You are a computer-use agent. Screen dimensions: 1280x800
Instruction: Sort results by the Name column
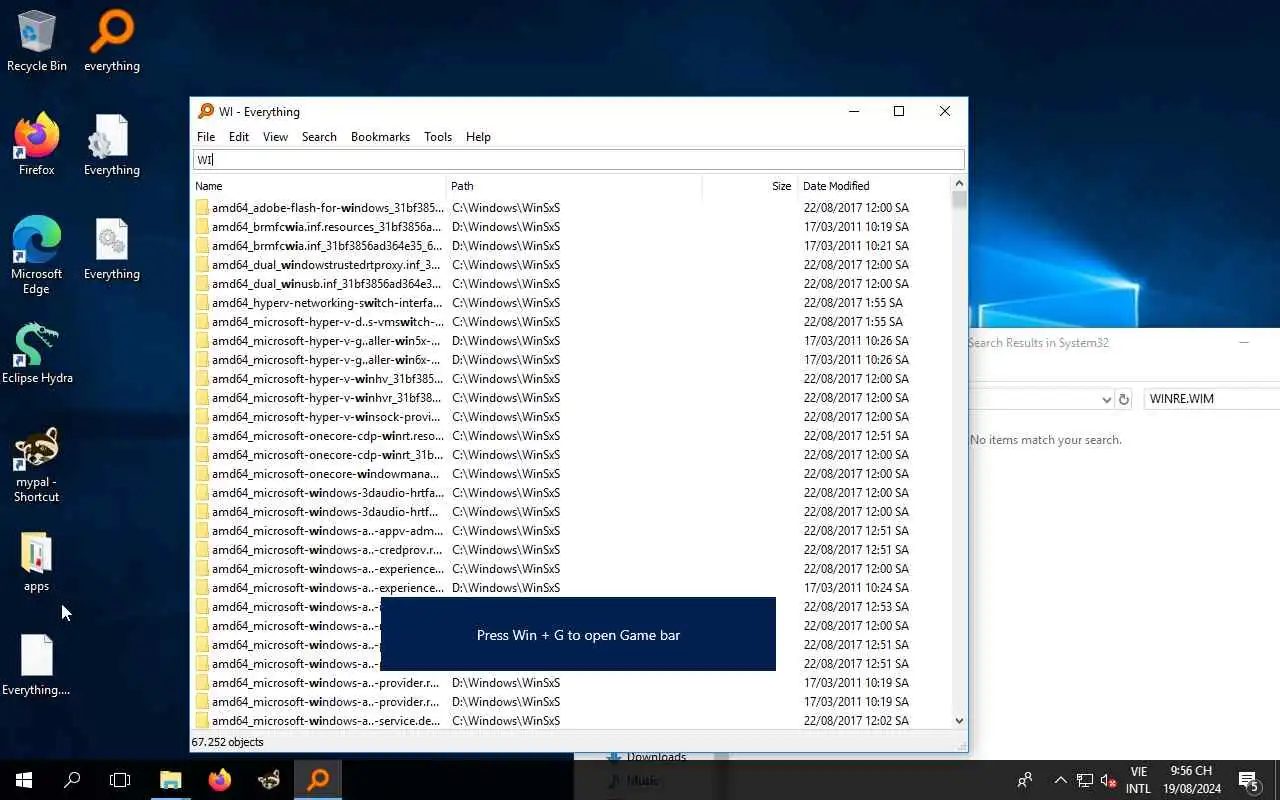[318, 186]
